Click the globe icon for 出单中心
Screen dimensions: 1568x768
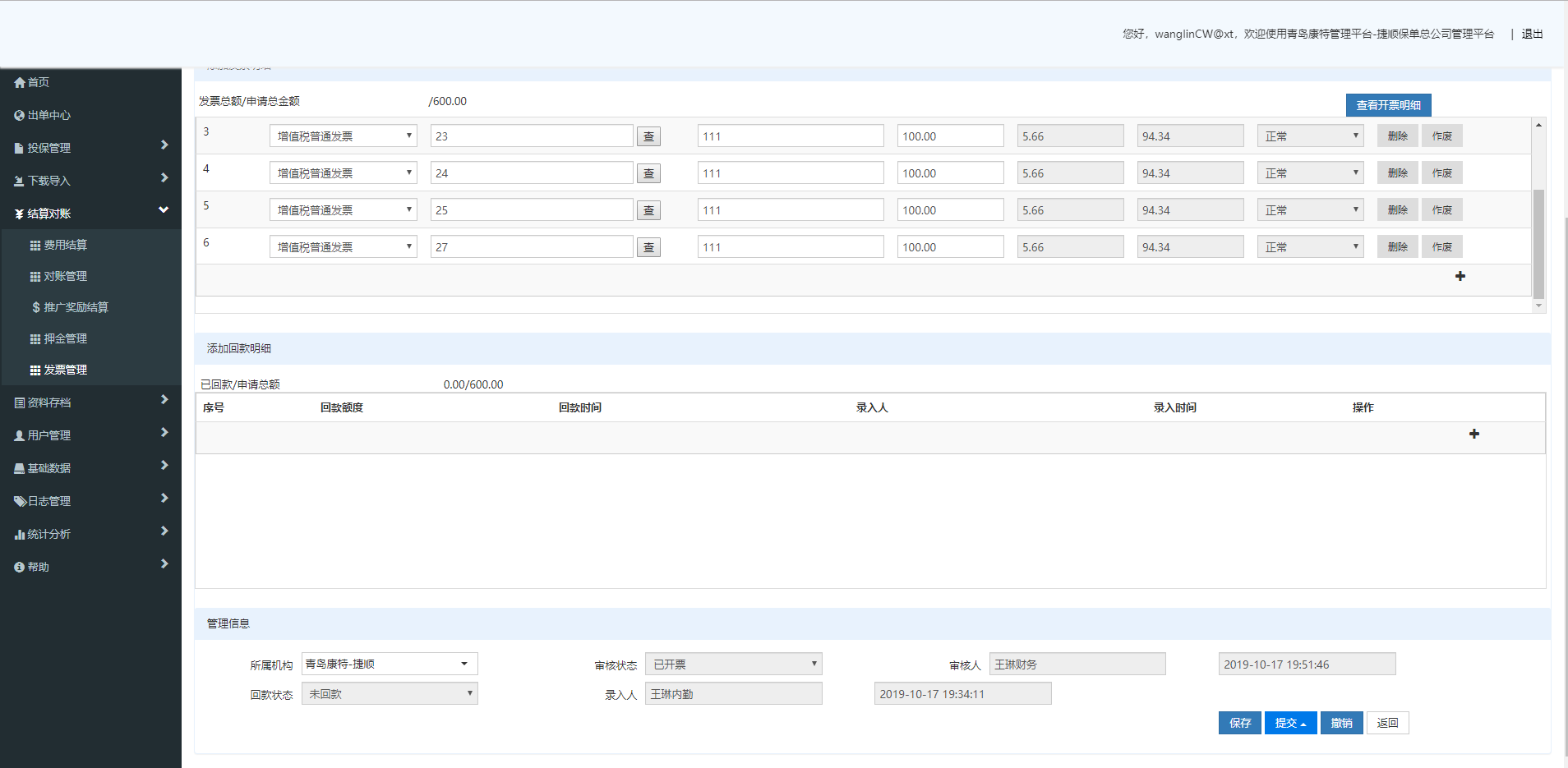click(x=20, y=116)
